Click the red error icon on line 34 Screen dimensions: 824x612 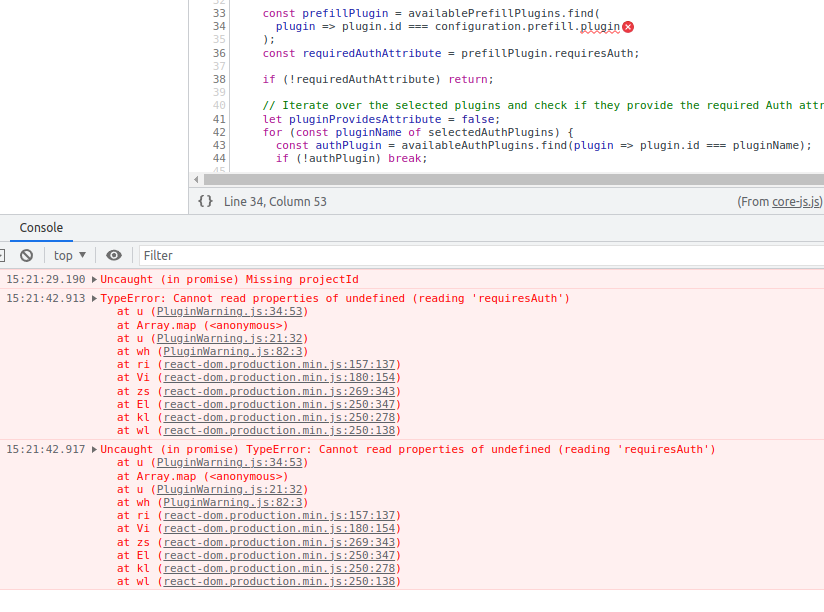coord(628,28)
